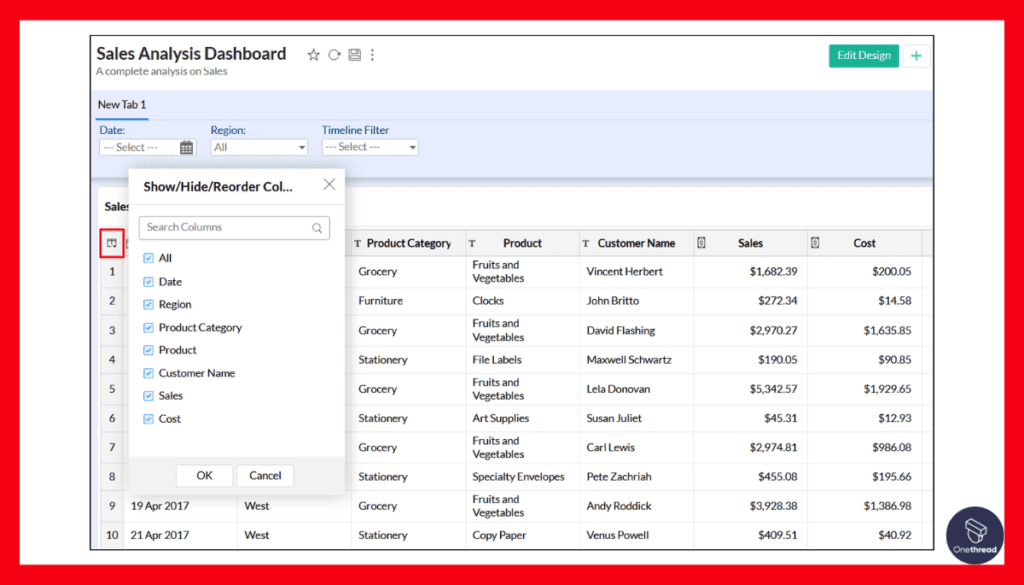1024x585 pixels.
Task: Confirm column selection with OK
Action: point(204,475)
